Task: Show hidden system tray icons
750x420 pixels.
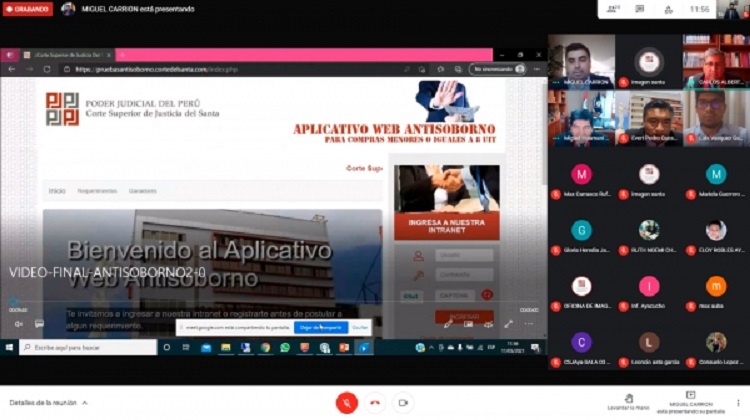Action: [431, 348]
